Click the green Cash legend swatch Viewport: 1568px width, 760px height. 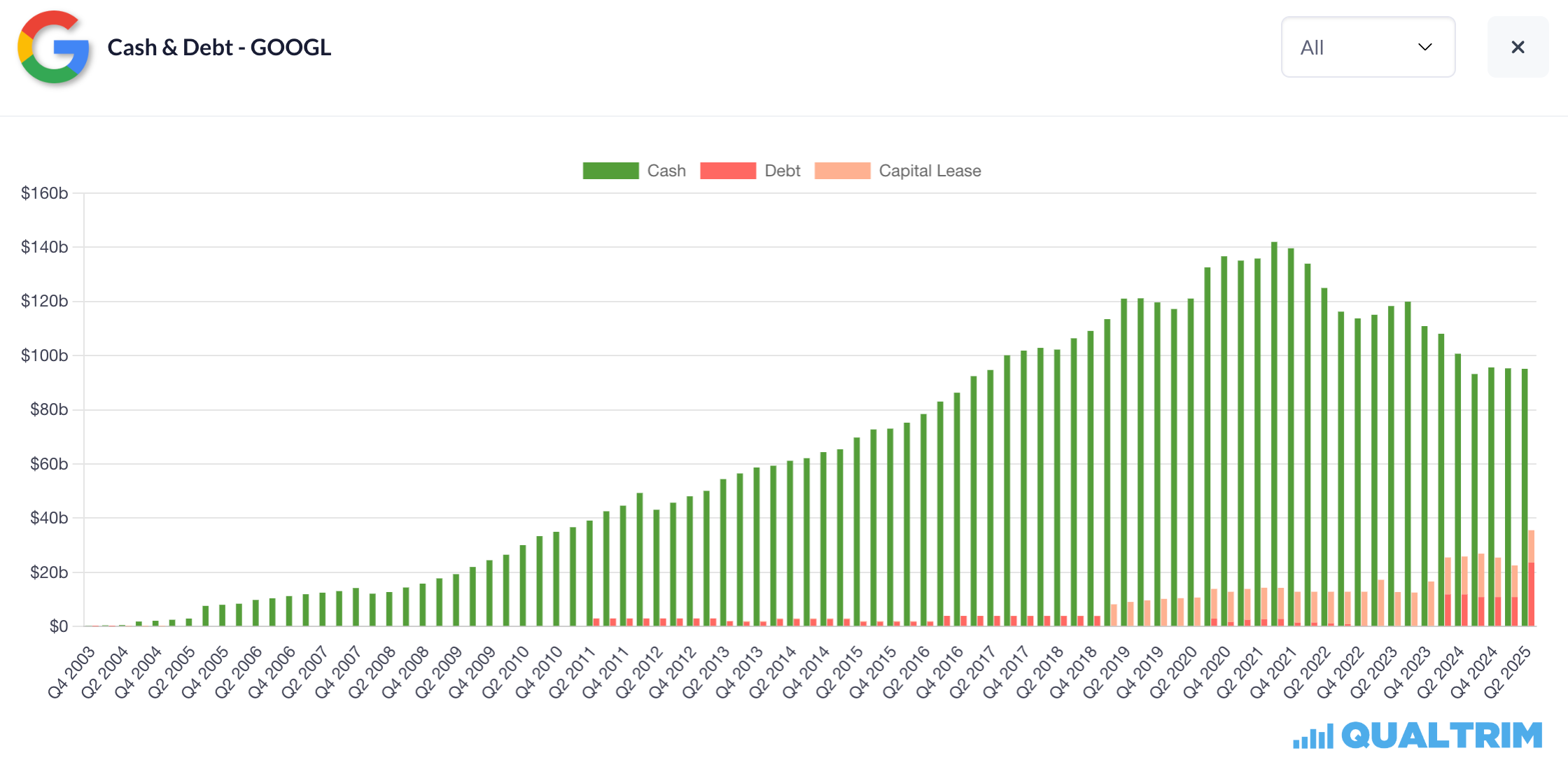pos(610,171)
